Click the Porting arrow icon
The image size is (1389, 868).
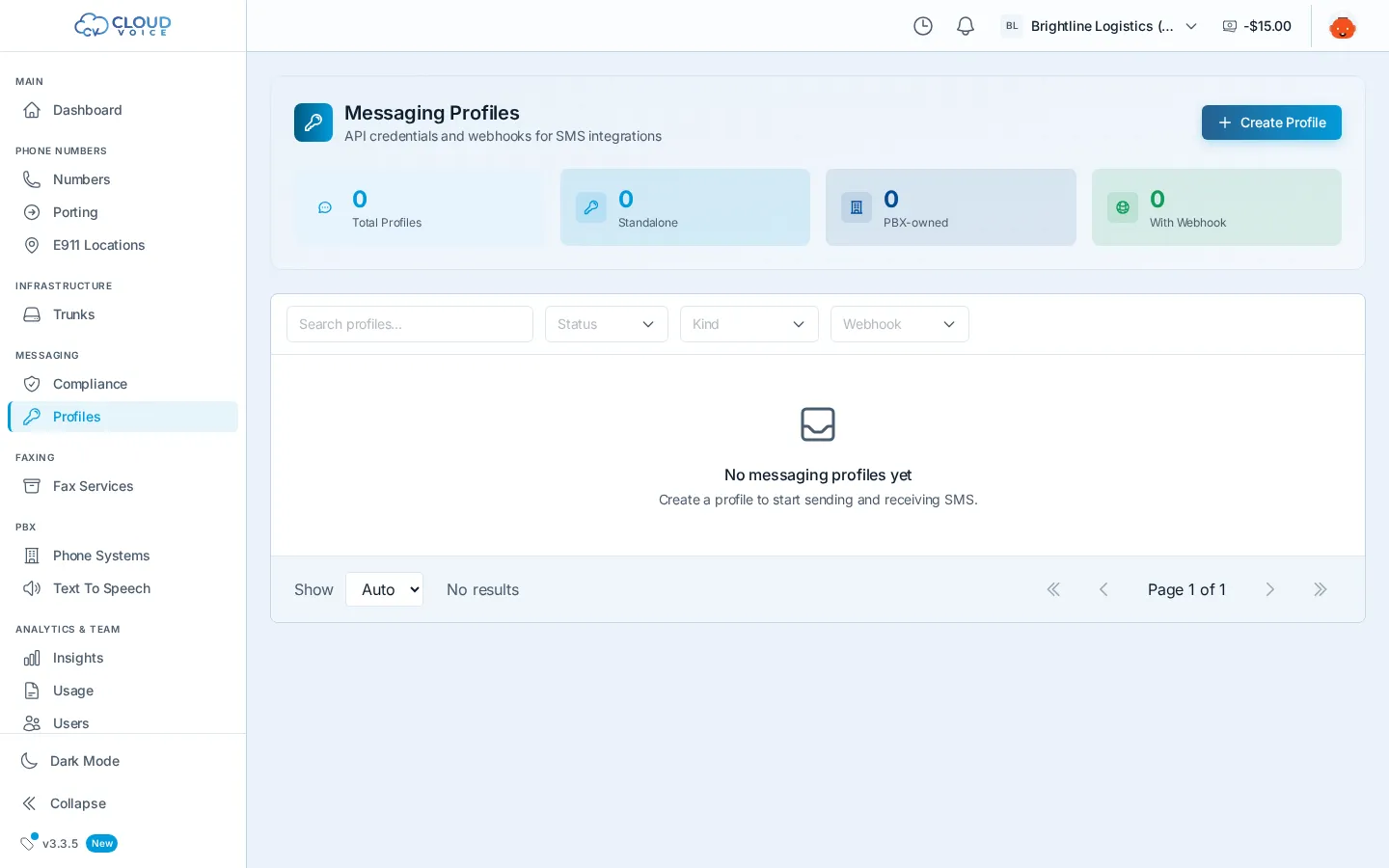(x=32, y=212)
